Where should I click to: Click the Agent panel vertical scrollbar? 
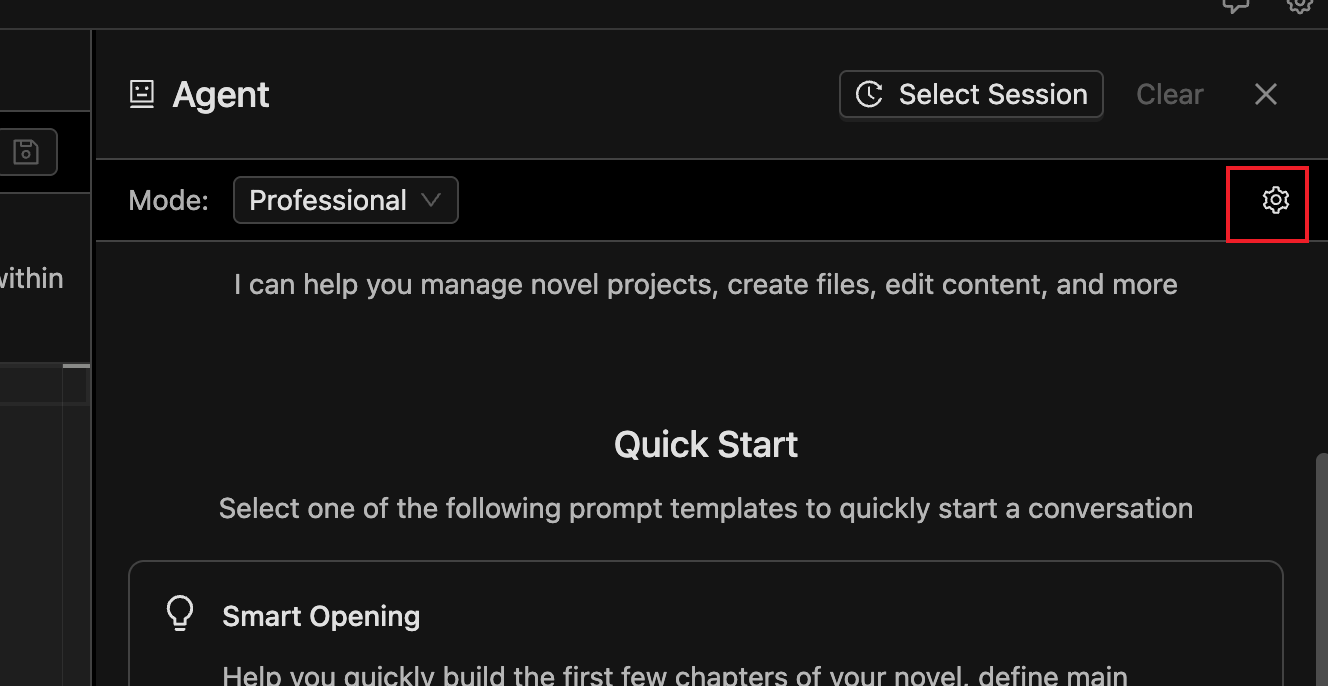[1322, 560]
